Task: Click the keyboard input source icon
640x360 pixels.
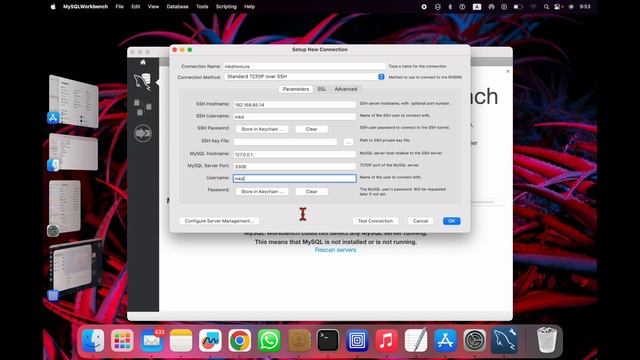Action: [477, 7]
